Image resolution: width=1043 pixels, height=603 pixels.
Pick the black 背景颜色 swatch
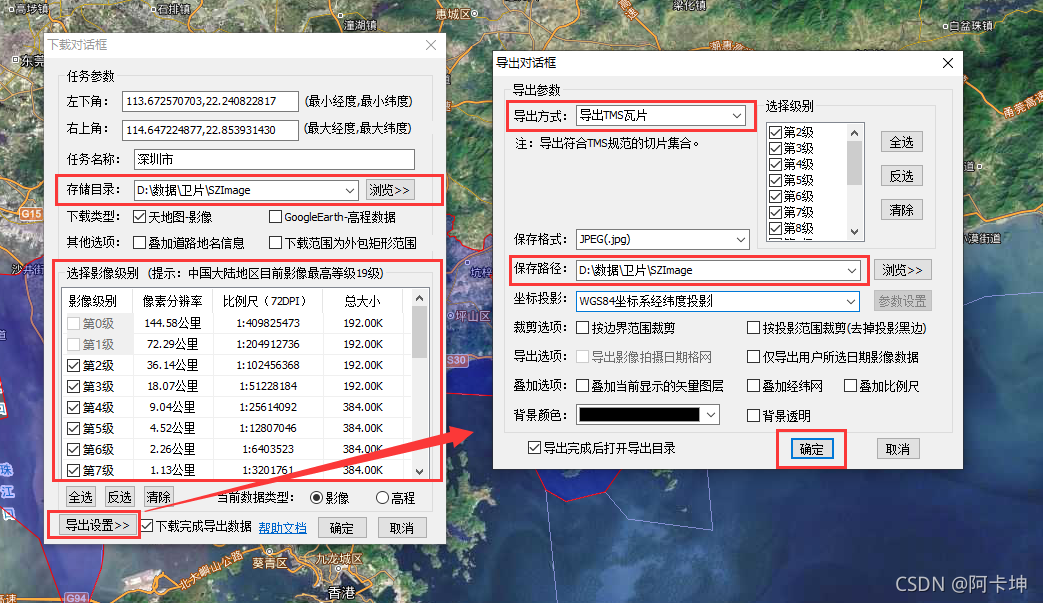(x=639, y=415)
